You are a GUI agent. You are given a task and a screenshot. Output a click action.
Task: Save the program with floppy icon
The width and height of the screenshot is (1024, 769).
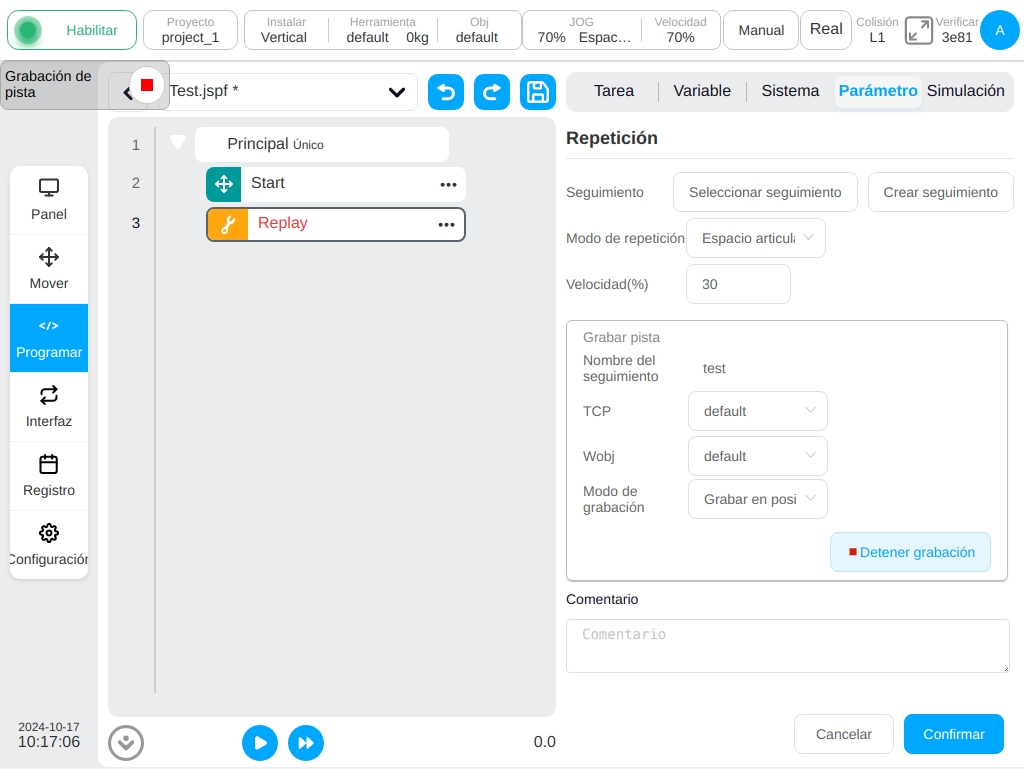click(x=537, y=92)
